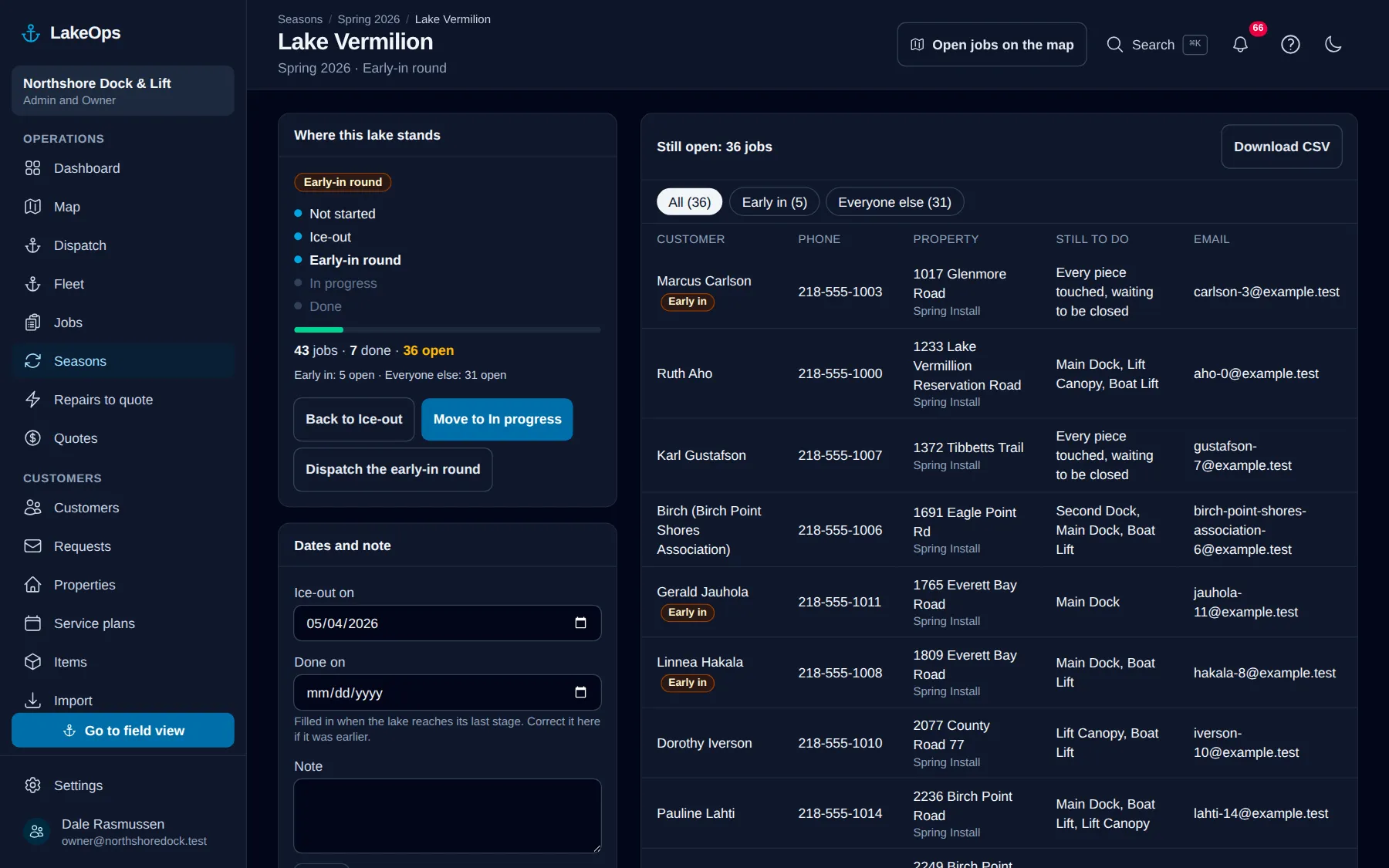
Task: Click Open jobs on the map button
Action: click(992, 45)
